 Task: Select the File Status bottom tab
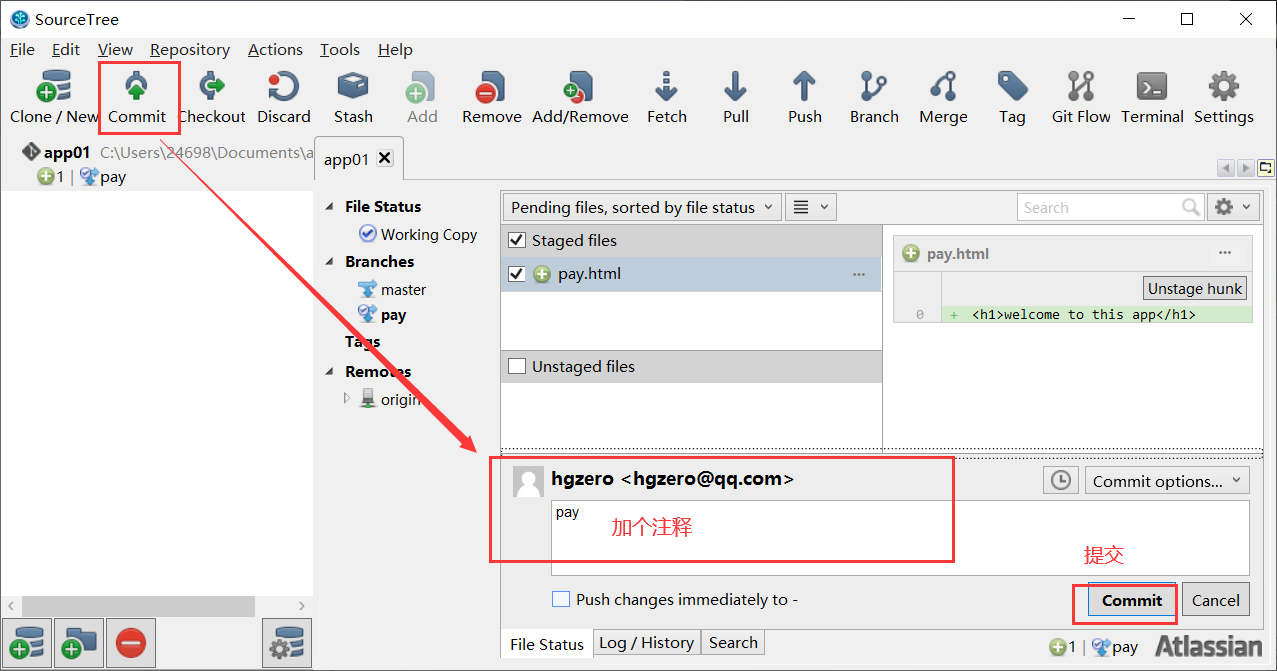(x=547, y=644)
